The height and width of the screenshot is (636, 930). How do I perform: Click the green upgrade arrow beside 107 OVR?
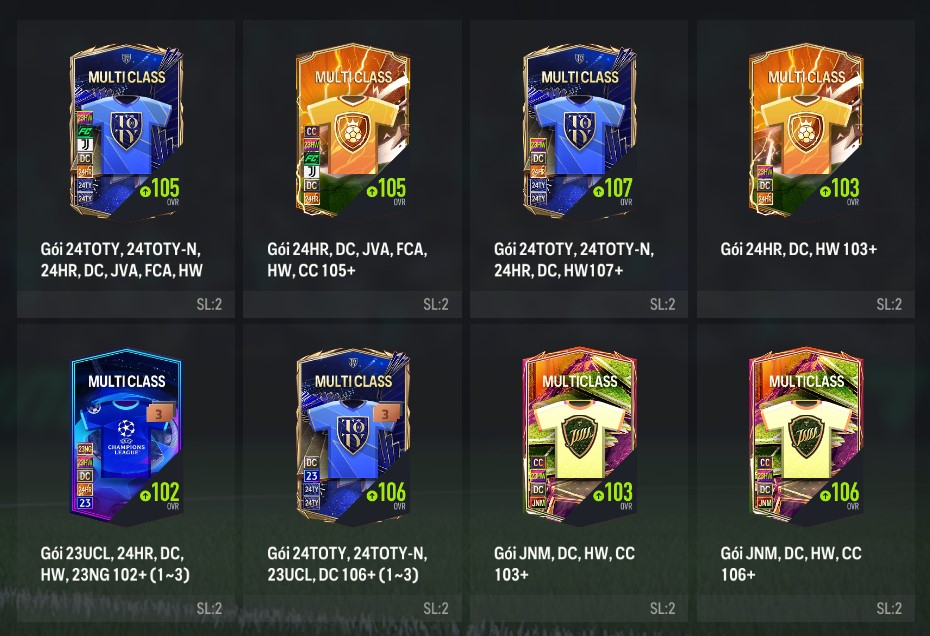598,191
